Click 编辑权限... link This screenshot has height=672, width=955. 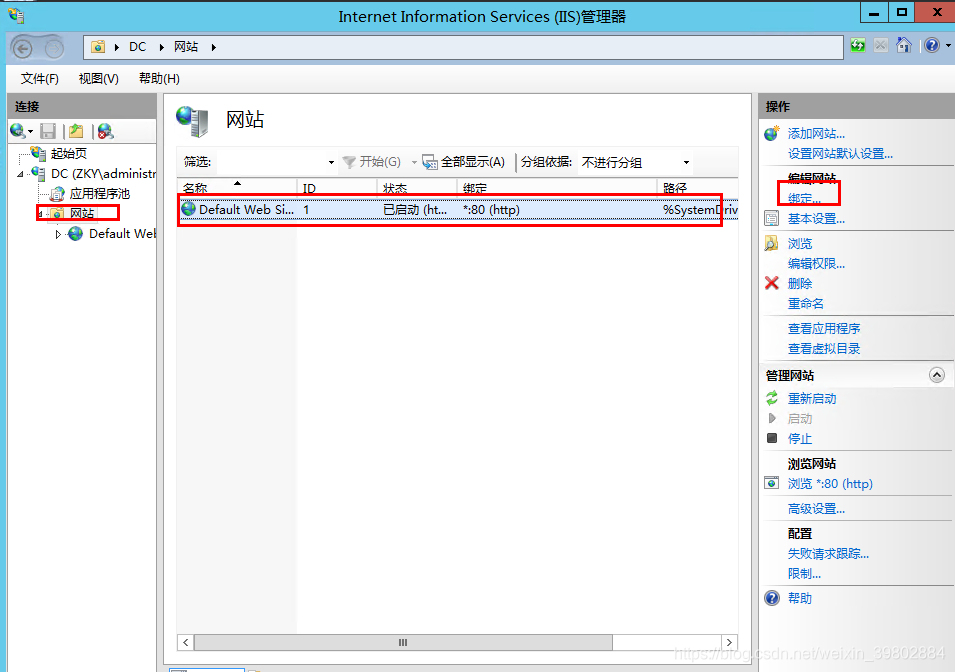pos(816,264)
